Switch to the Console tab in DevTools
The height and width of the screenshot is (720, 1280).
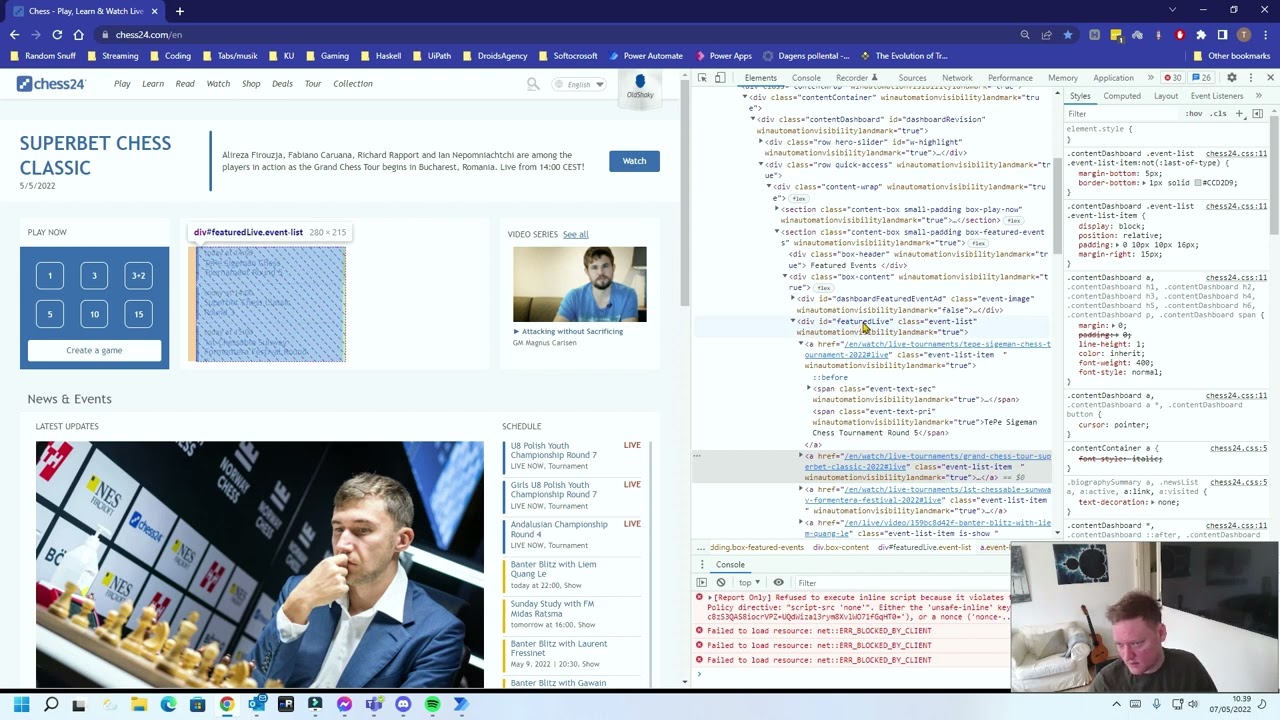806,78
